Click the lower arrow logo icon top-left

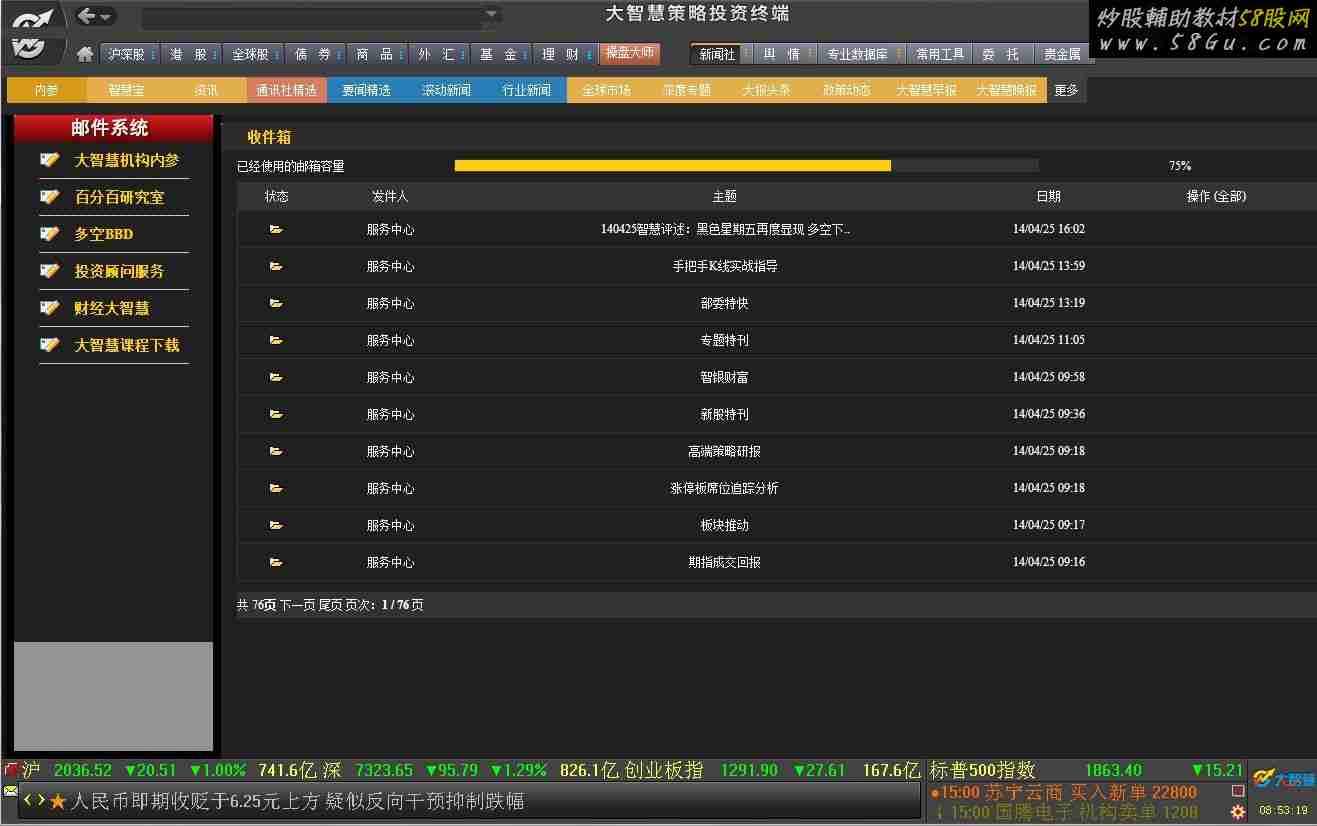click(29, 47)
